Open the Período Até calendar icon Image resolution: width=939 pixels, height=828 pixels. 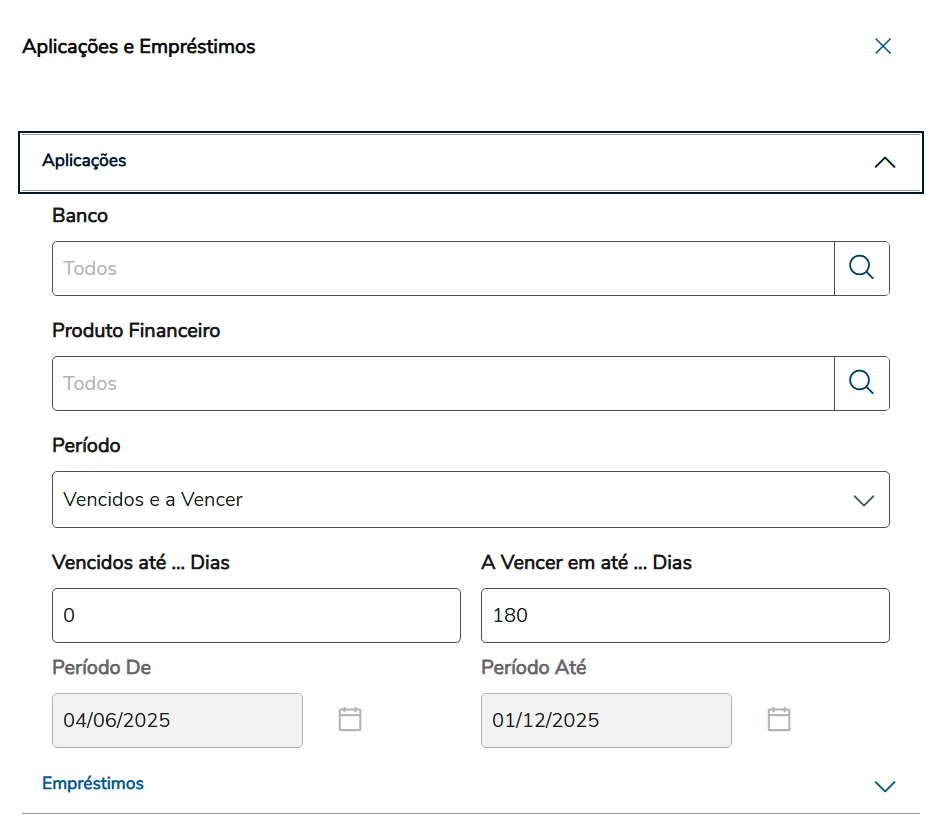tap(779, 719)
